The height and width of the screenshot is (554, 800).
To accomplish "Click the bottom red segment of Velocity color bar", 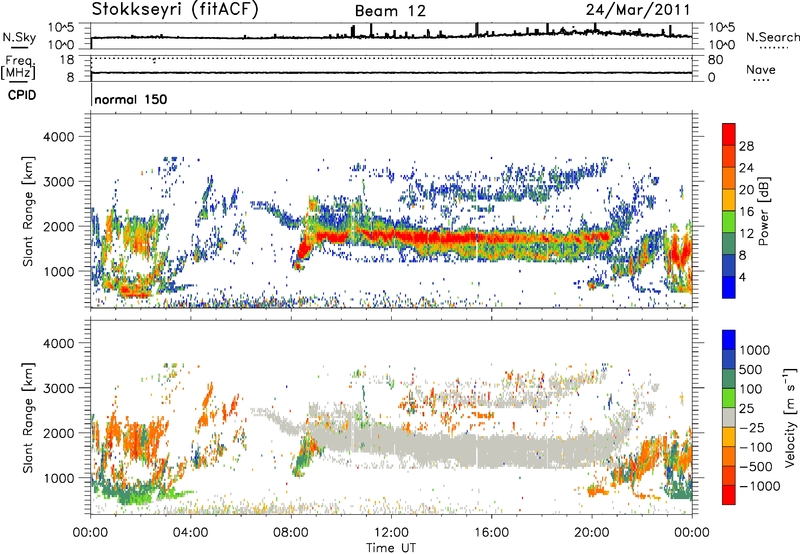I will click(x=729, y=495).
